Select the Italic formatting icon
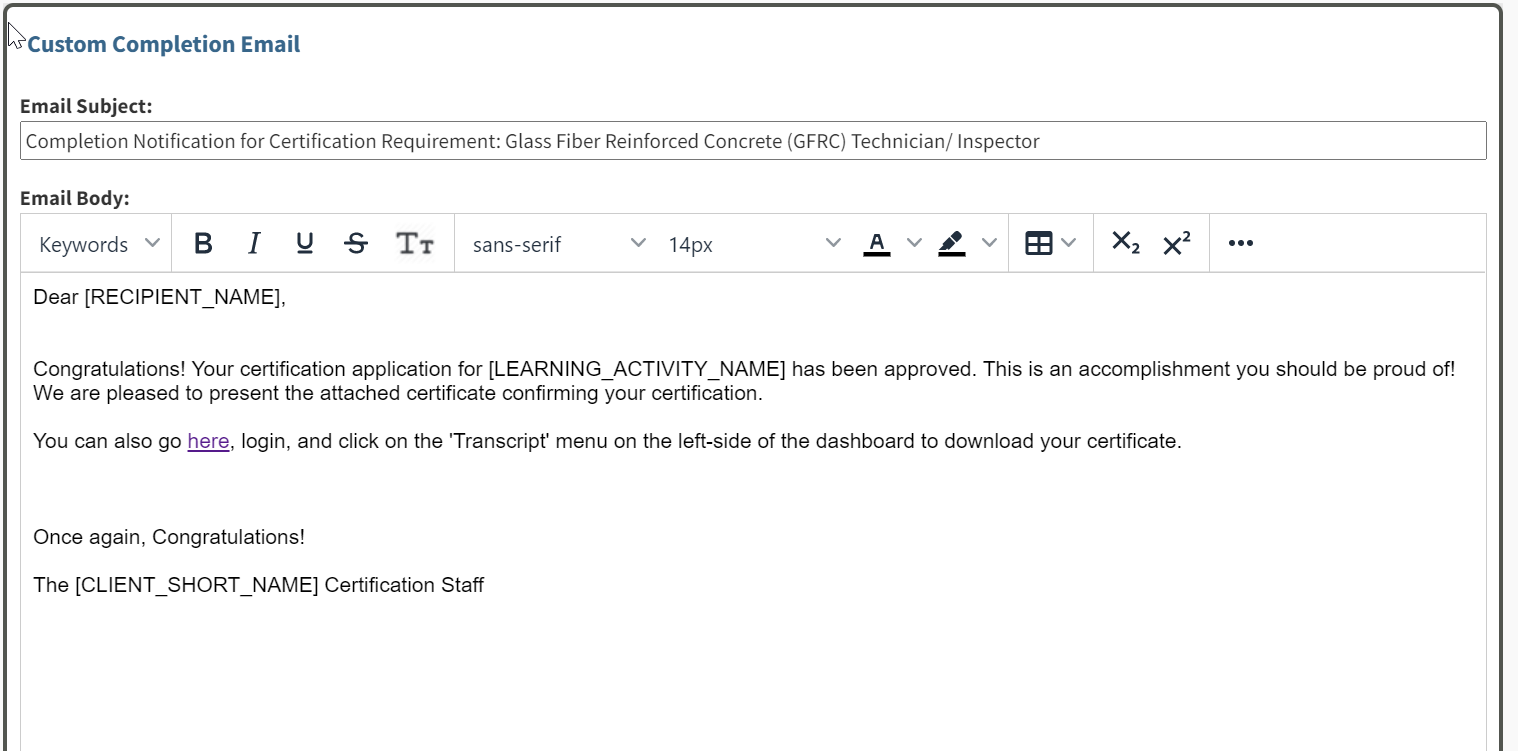 253,243
